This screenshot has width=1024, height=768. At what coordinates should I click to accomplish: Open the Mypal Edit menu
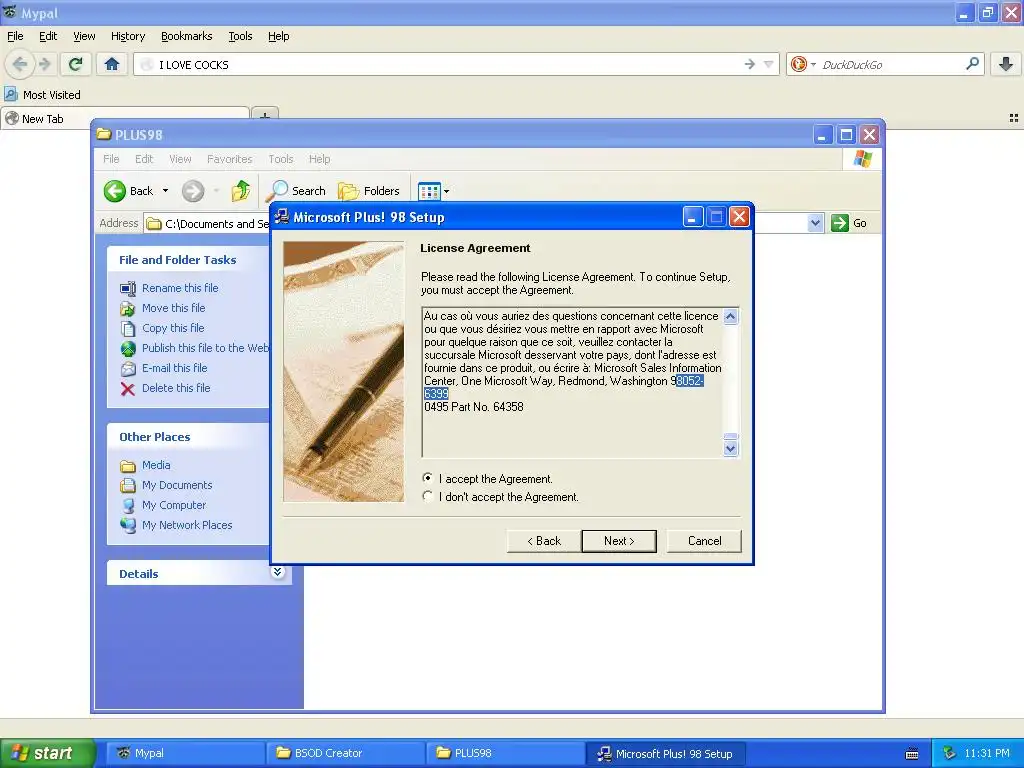point(48,36)
